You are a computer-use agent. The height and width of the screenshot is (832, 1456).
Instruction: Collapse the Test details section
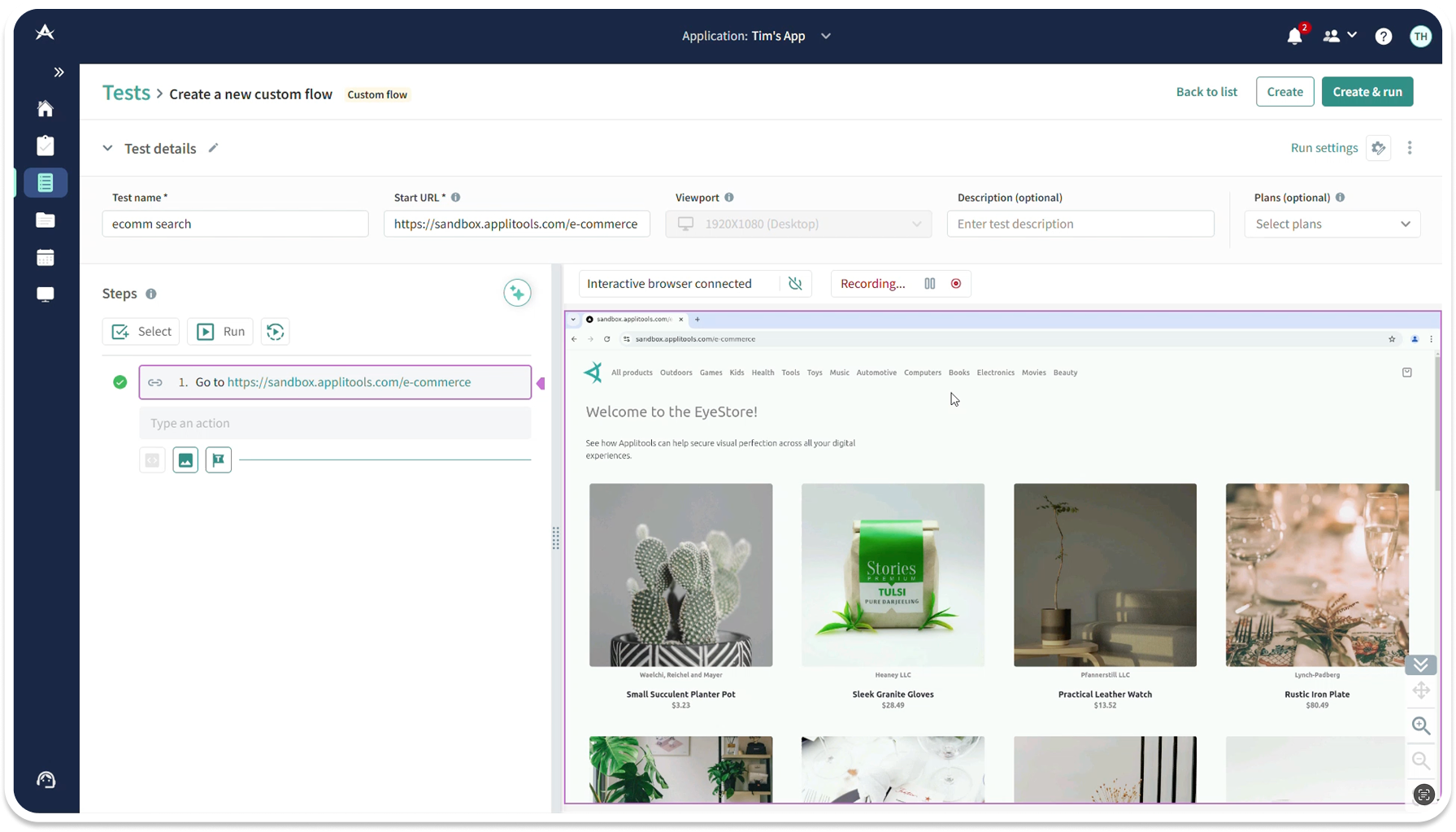coord(107,148)
